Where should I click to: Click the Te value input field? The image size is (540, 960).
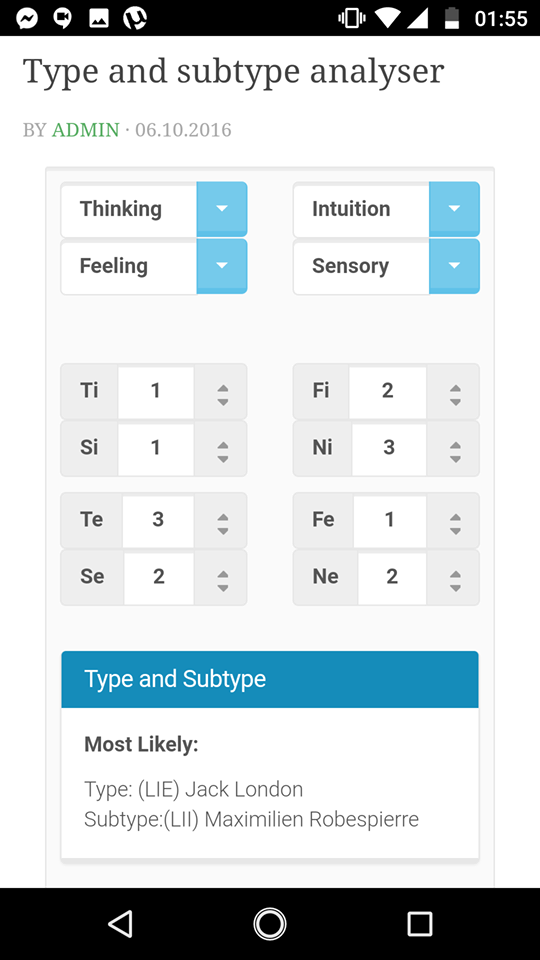tap(158, 520)
